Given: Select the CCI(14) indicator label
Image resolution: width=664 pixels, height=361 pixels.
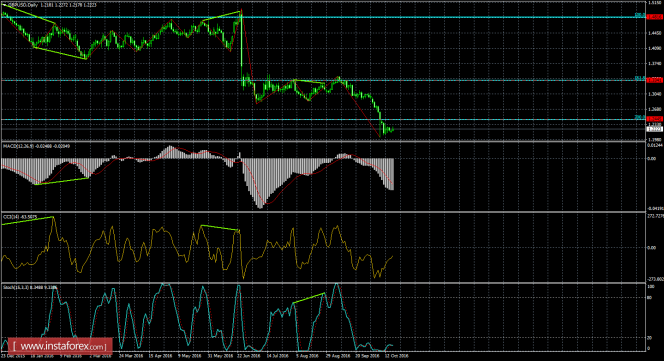Looking at the screenshot, I should pyautogui.click(x=12, y=217).
